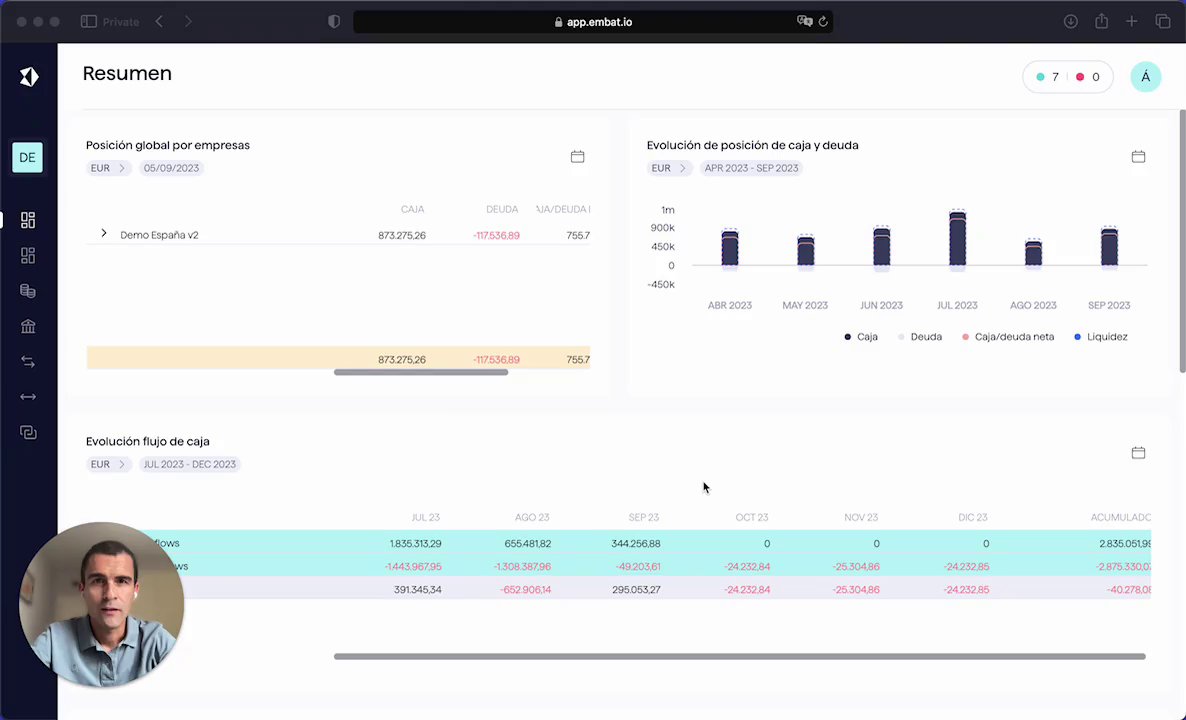
Task: Open EUR currency selector in flujo de caja
Action: [108, 464]
